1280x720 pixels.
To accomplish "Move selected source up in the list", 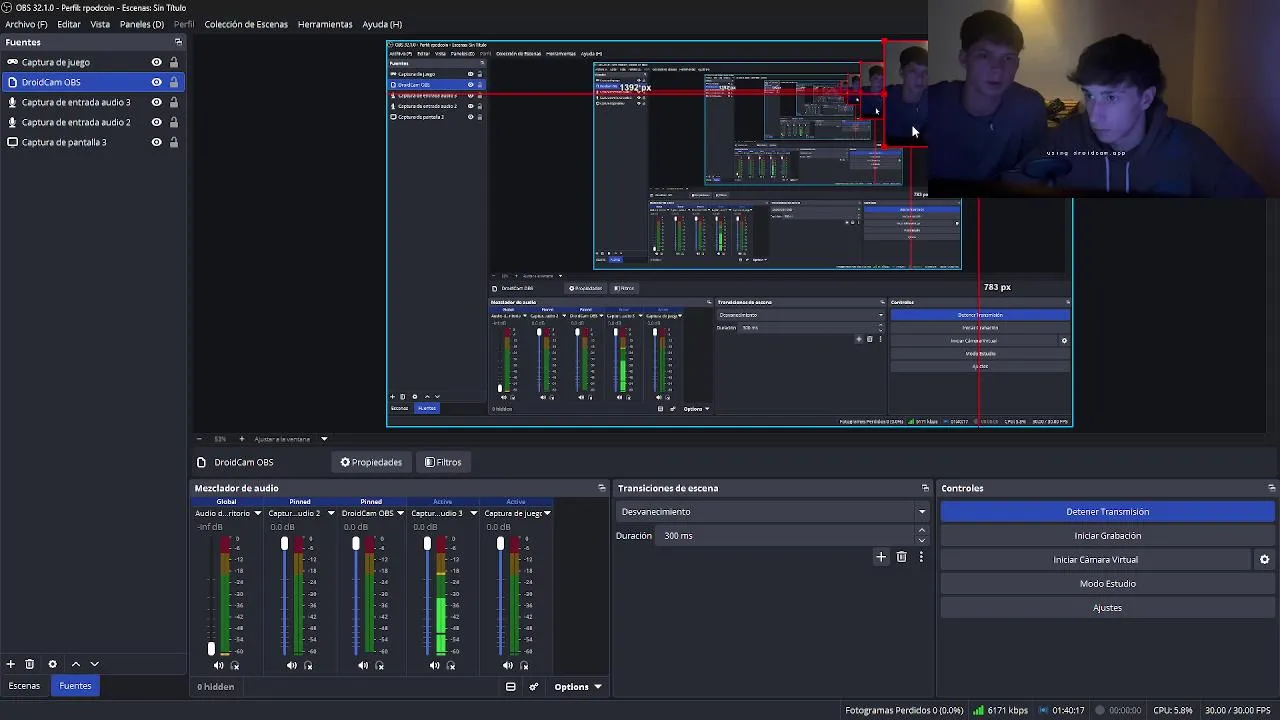I will tap(75, 664).
